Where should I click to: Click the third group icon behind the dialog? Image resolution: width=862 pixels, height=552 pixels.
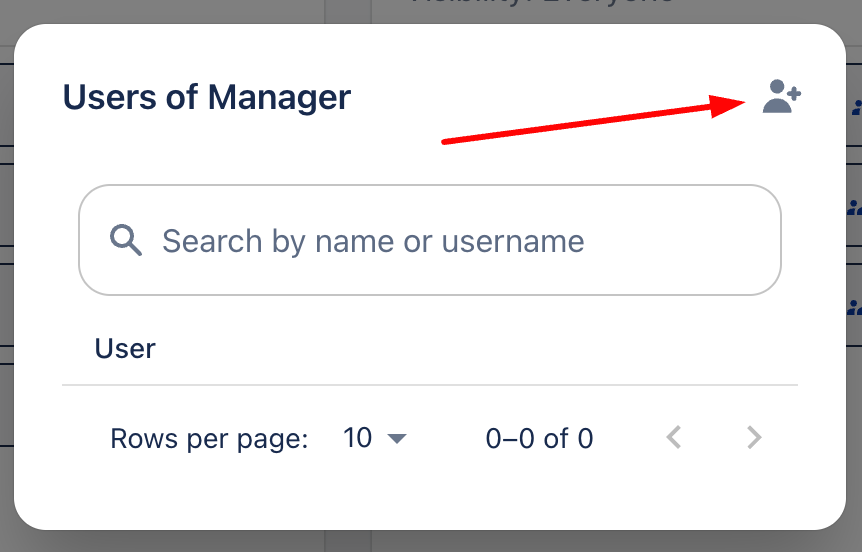(x=855, y=306)
